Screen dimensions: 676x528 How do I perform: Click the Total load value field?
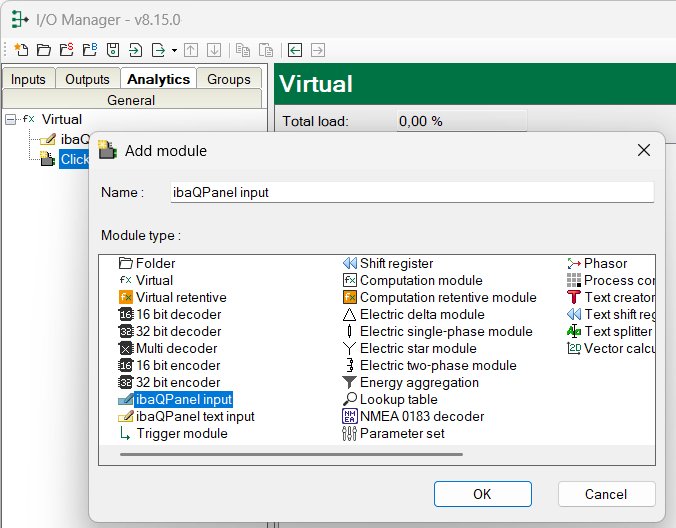(461, 121)
